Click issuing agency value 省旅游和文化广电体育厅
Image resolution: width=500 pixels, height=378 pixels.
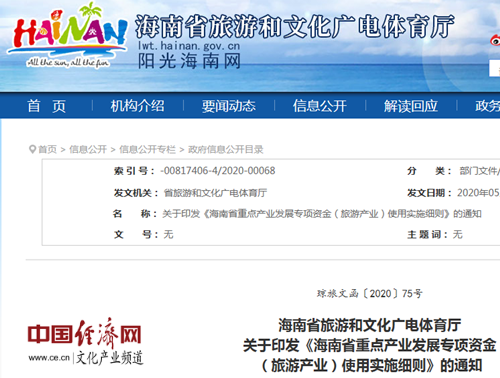coord(215,193)
